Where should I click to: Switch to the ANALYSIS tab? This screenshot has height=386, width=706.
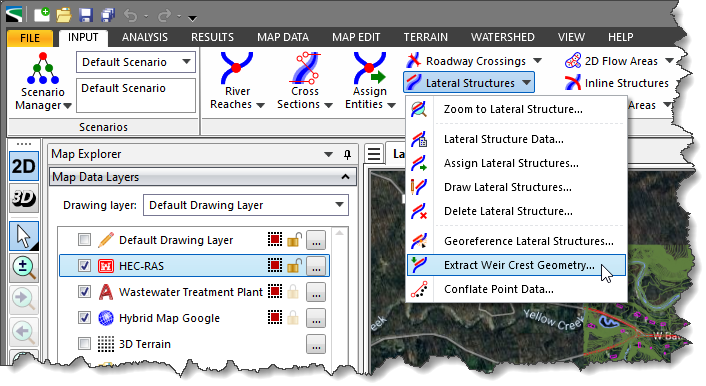(145, 37)
